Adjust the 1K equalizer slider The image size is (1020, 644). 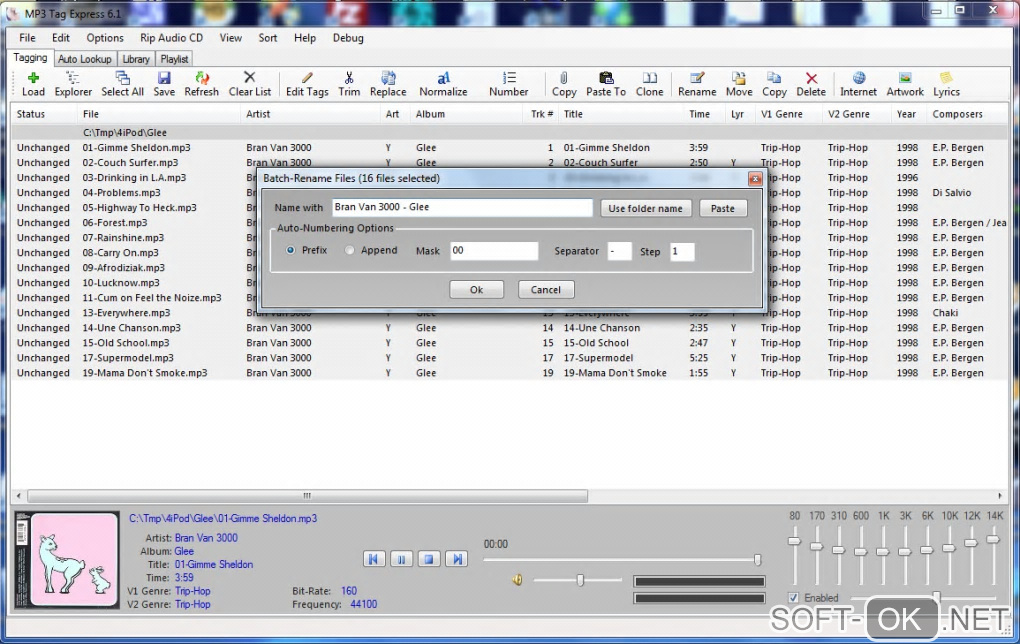click(x=883, y=552)
